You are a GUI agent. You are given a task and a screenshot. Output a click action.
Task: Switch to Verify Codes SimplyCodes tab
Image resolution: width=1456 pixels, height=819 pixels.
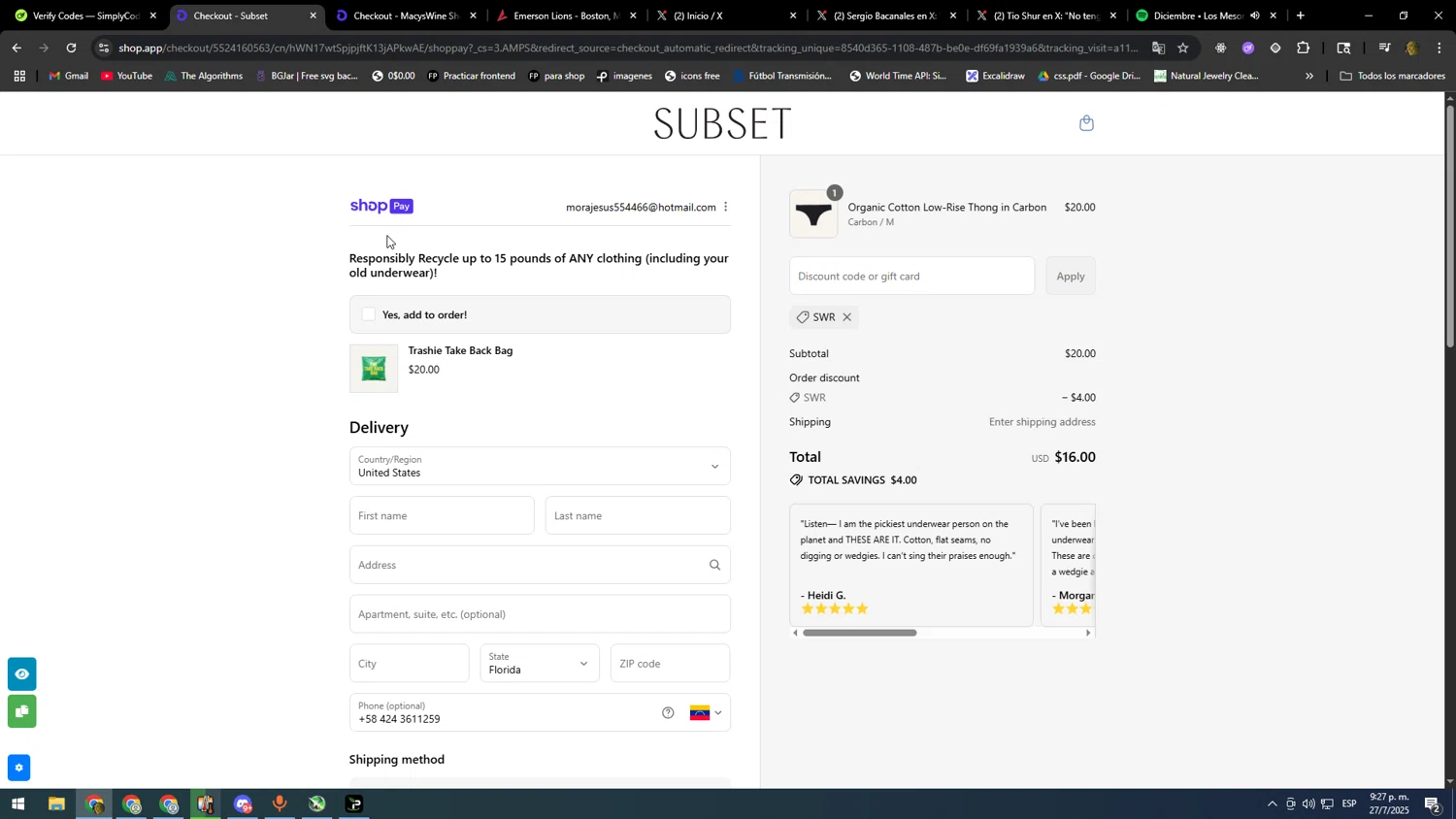(x=85, y=16)
